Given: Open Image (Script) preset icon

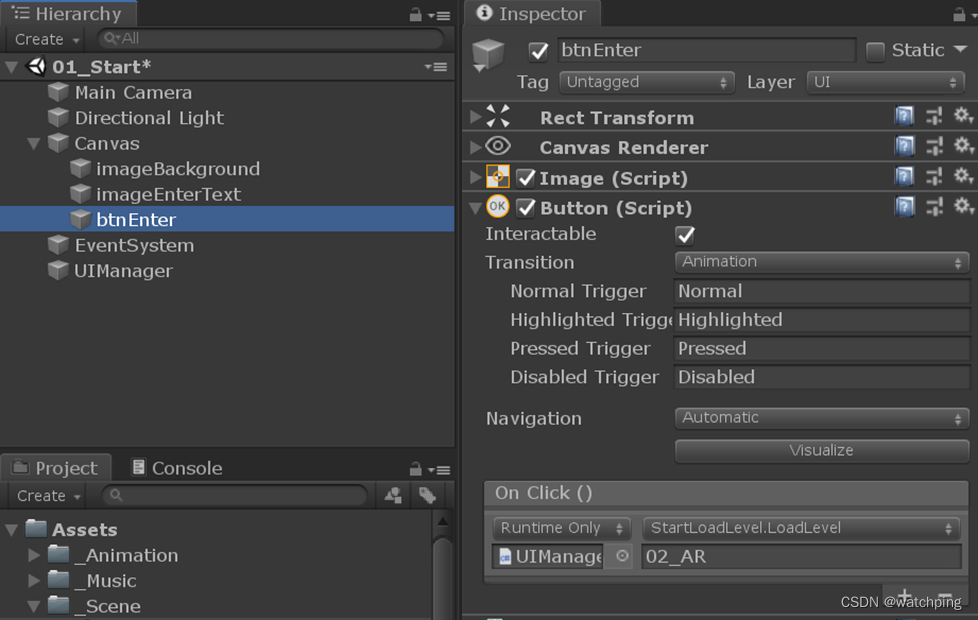Looking at the screenshot, I should click(934, 177).
